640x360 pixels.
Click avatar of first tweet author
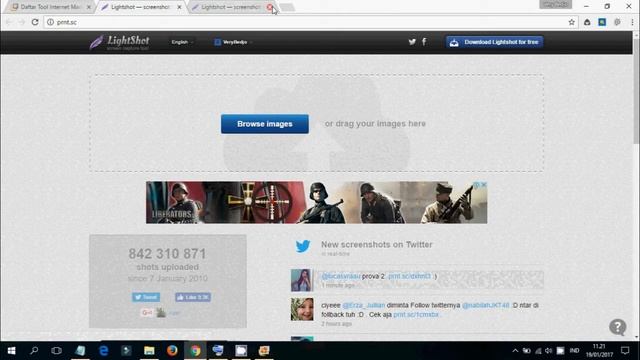(302, 280)
